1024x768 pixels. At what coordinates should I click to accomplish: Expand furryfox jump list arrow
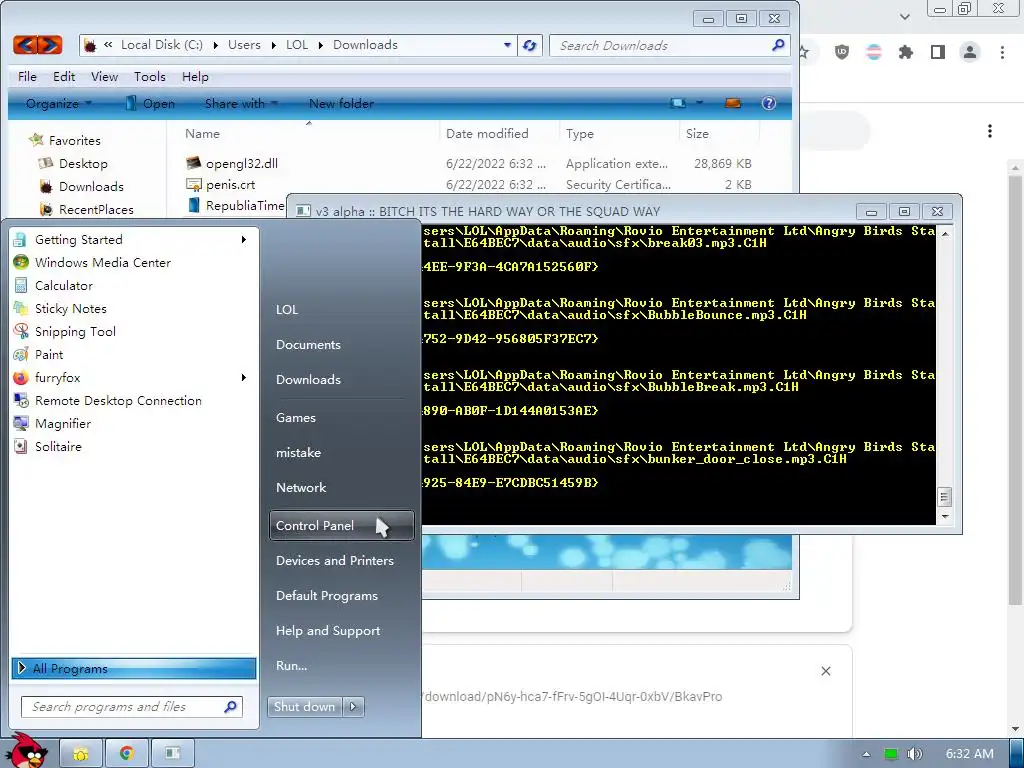[244, 377]
